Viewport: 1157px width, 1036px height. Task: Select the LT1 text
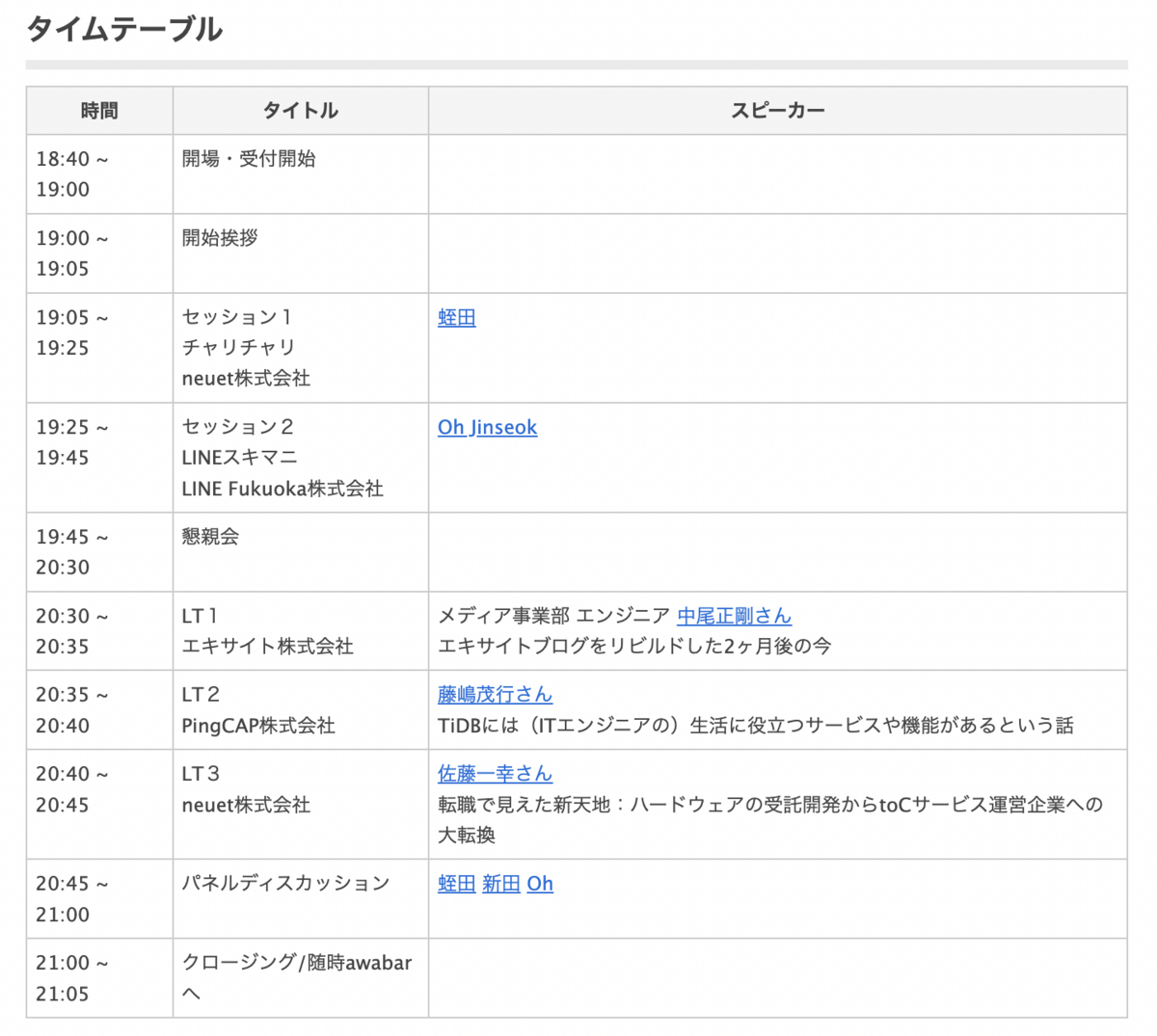point(200,616)
